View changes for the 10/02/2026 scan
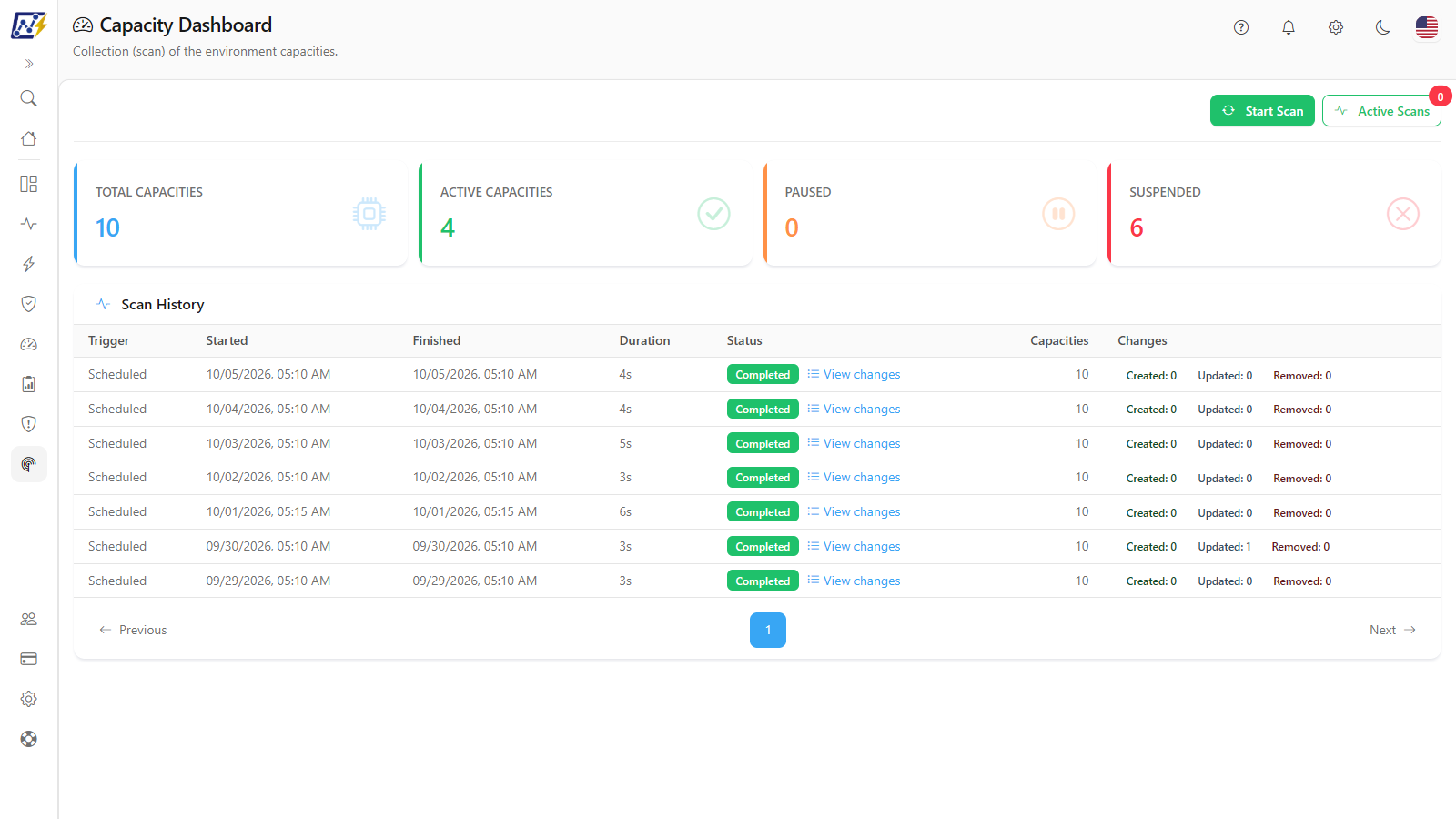The image size is (1456, 819). coord(854,477)
